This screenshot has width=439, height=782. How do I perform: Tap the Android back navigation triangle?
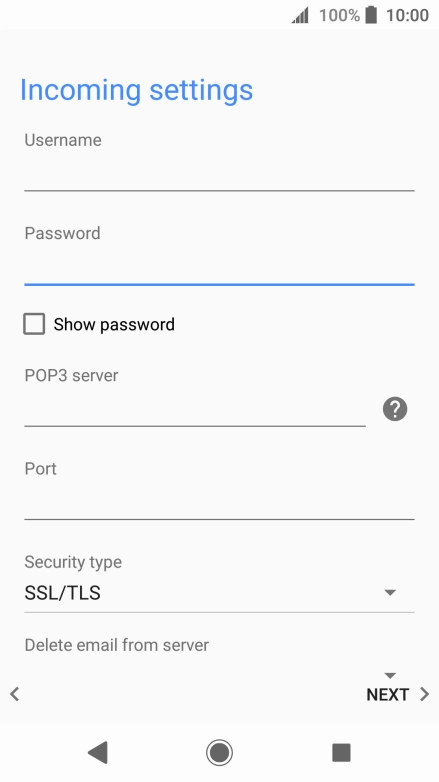click(x=98, y=752)
